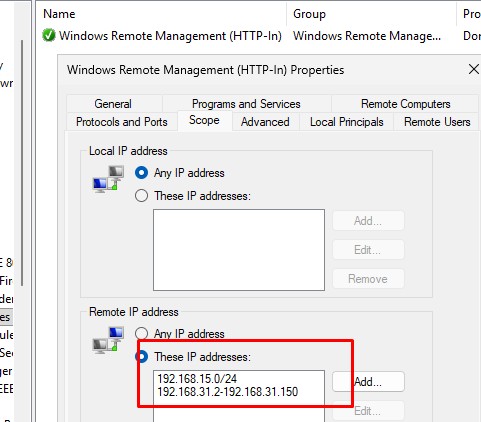Sort rules by Group column header
The width and height of the screenshot is (481, 422).
point(371,14)
